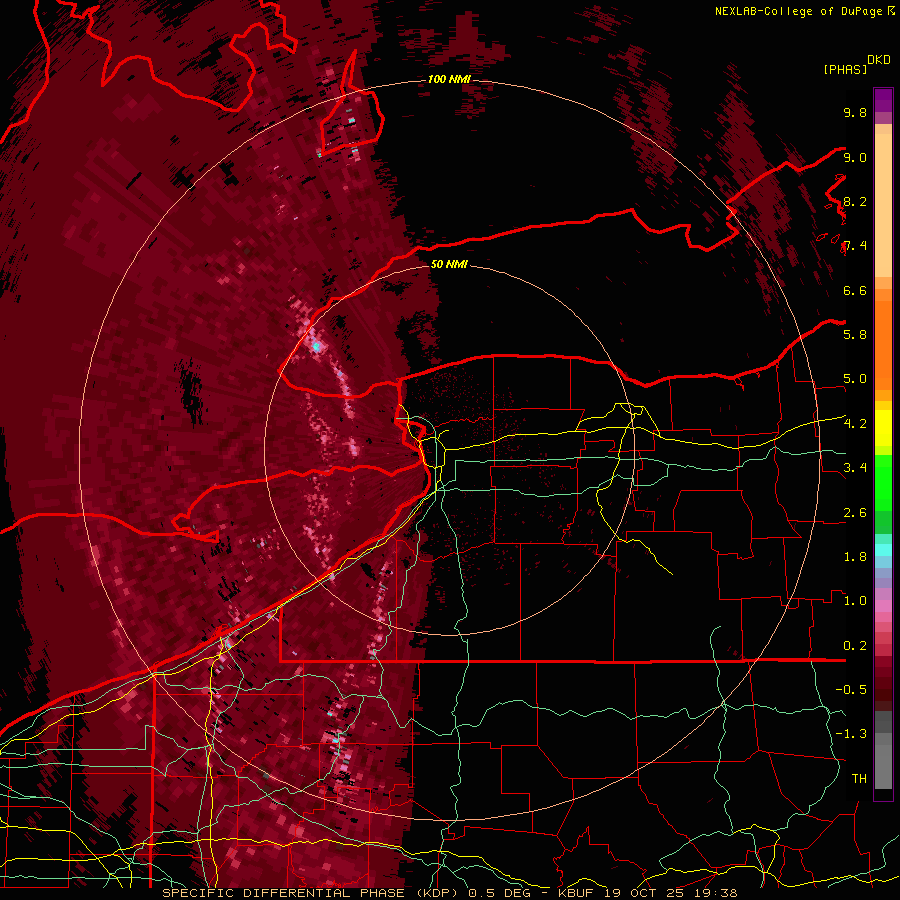Click the 9.0 scale value

pos(855,157)
